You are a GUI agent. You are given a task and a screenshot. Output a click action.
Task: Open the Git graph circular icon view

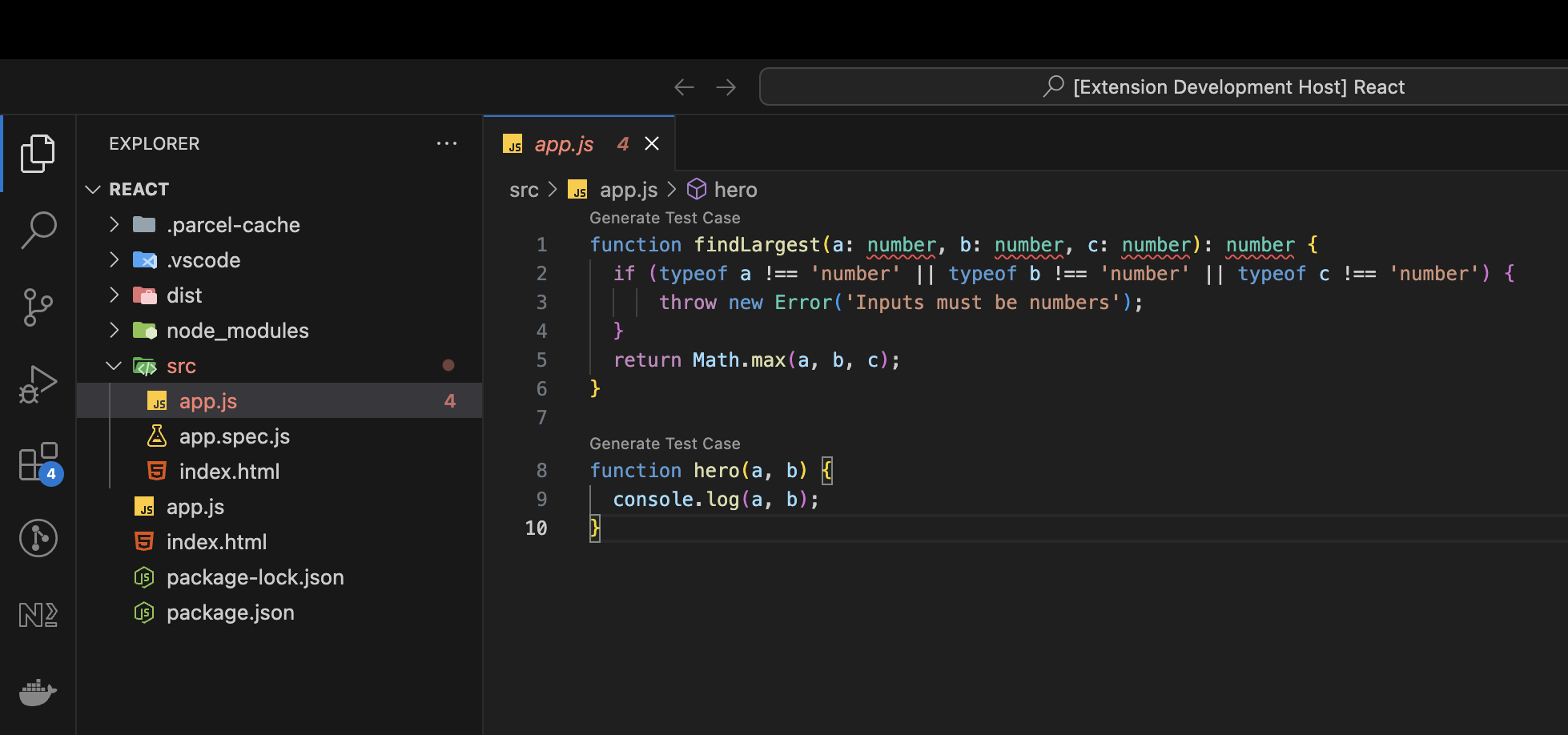[x=38, y=537]
